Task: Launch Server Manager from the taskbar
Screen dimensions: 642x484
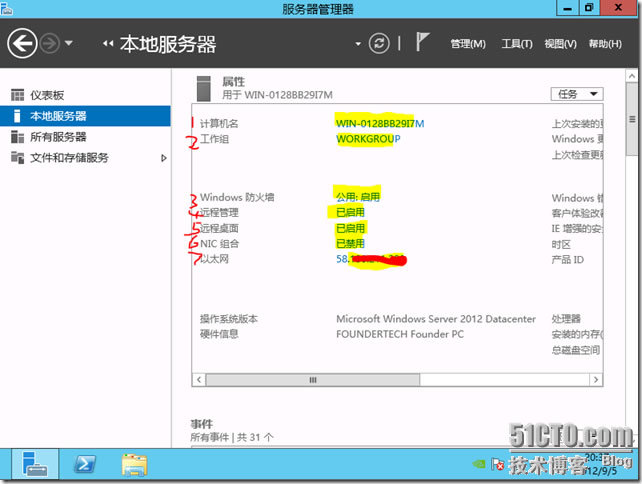Action: [32, 464]
